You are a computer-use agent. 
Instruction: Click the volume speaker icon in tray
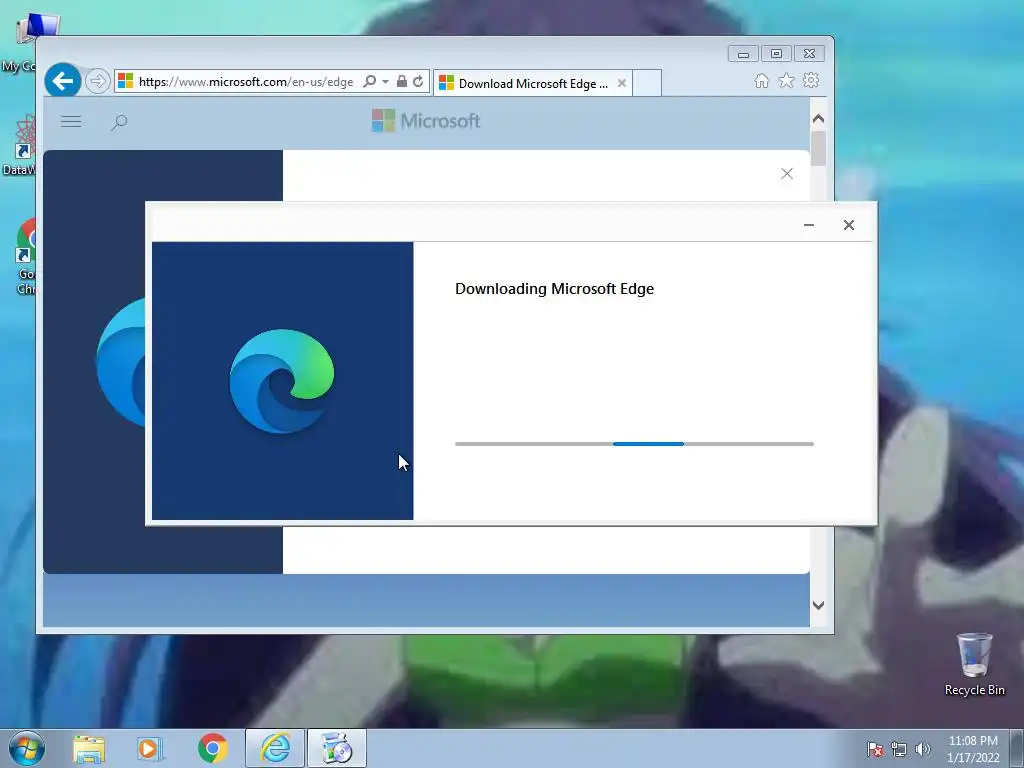923,750
